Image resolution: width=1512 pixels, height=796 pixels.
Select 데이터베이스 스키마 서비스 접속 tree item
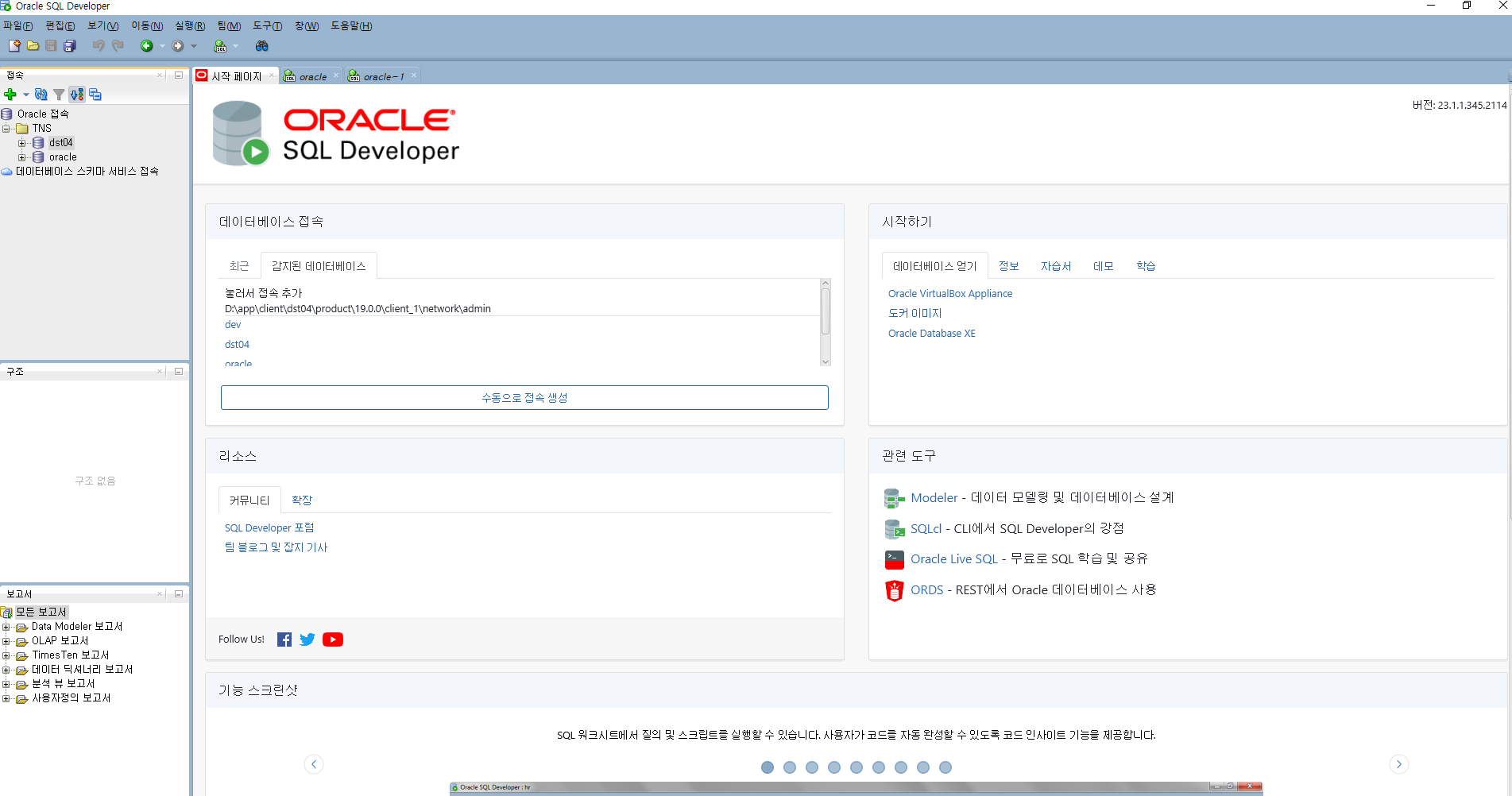coord(87,172)
